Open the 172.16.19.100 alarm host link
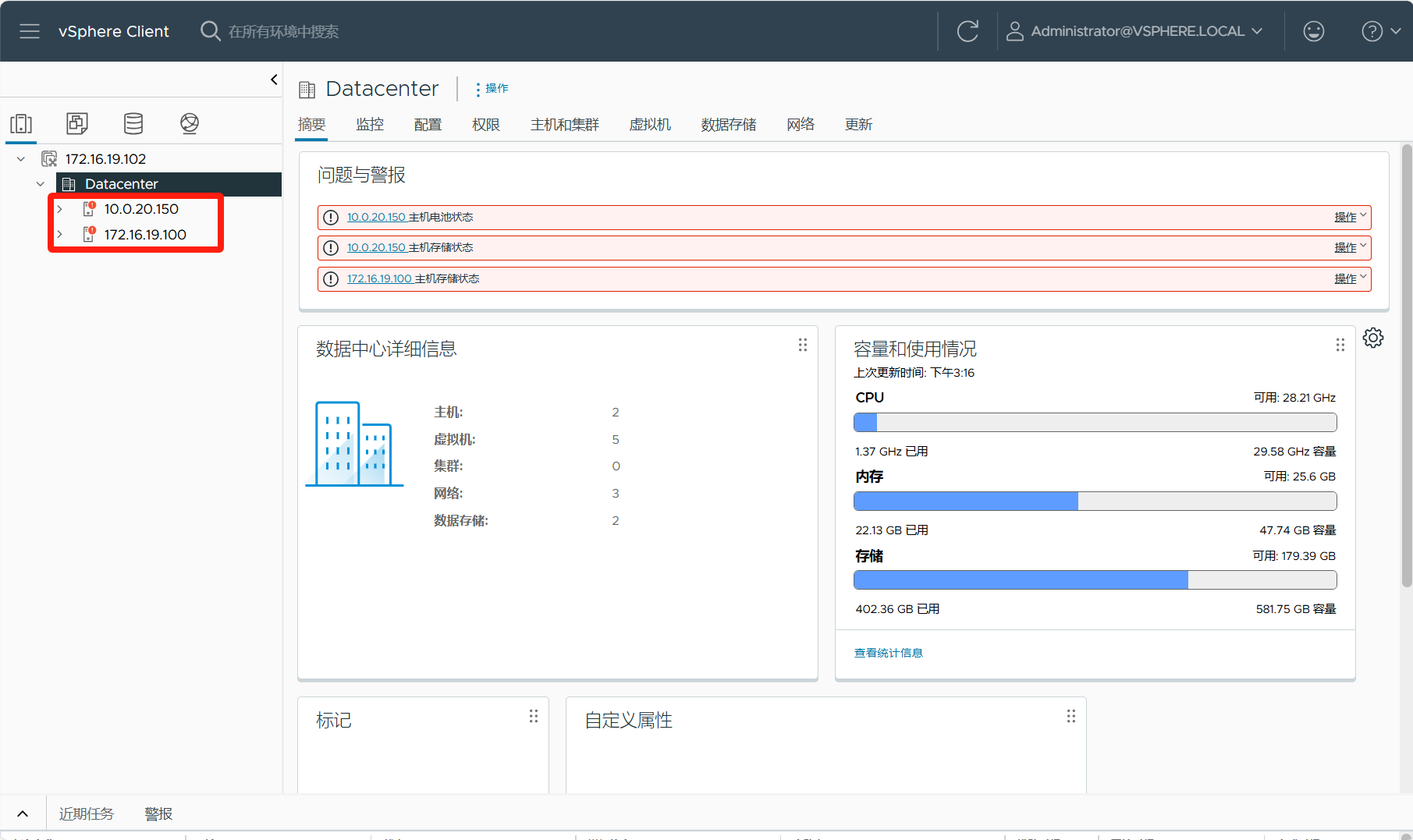Screen dimensions: 1413x840 click(x=379, y=278)
